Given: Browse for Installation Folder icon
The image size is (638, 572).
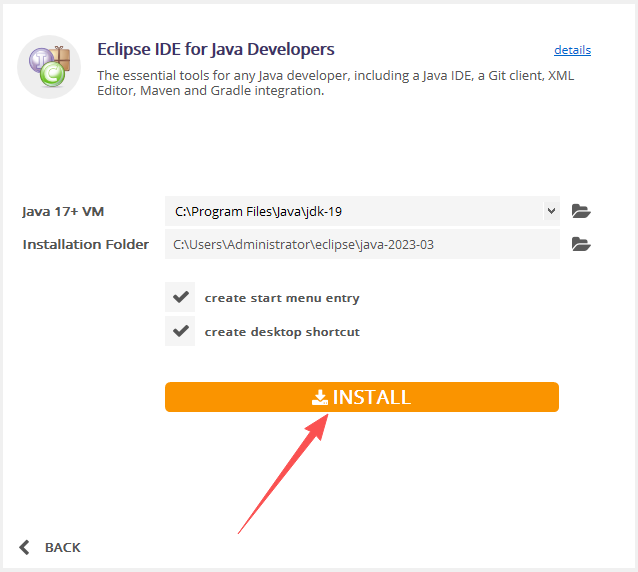Looking at the screenshot, I should [x=581, y=244].
